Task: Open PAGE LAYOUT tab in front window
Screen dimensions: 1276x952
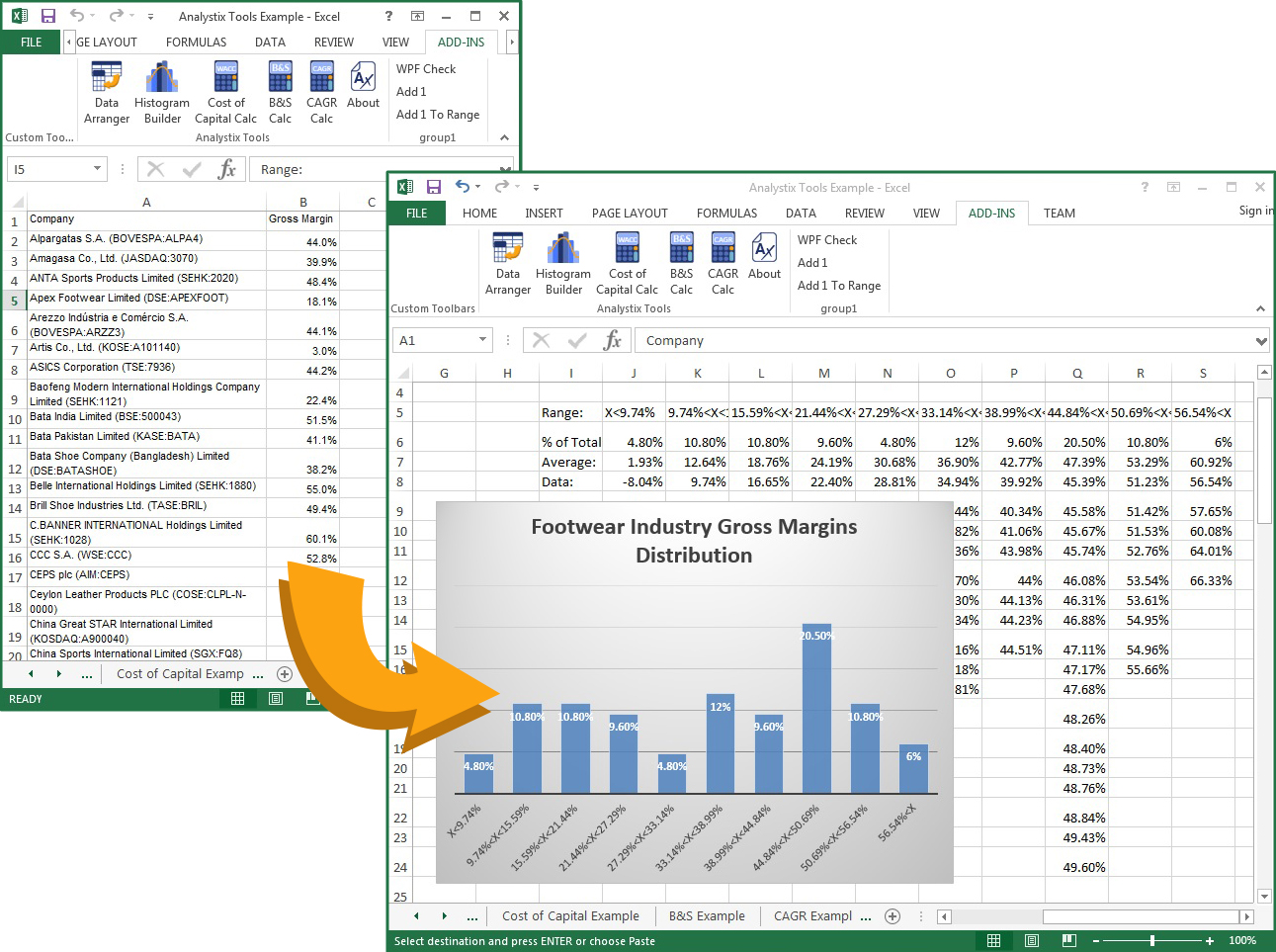Action: click(630, 213)
